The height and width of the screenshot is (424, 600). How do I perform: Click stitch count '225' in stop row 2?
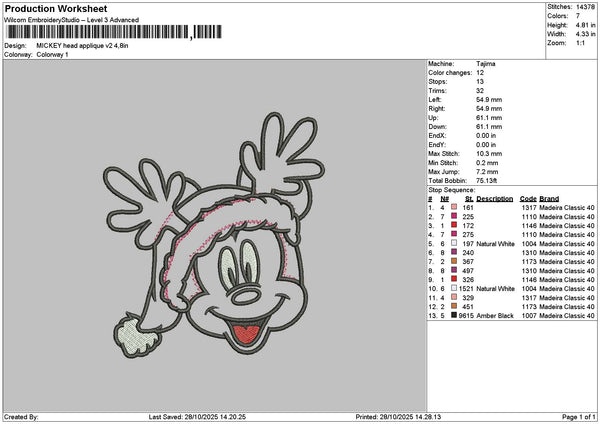[x=468, y=217]
